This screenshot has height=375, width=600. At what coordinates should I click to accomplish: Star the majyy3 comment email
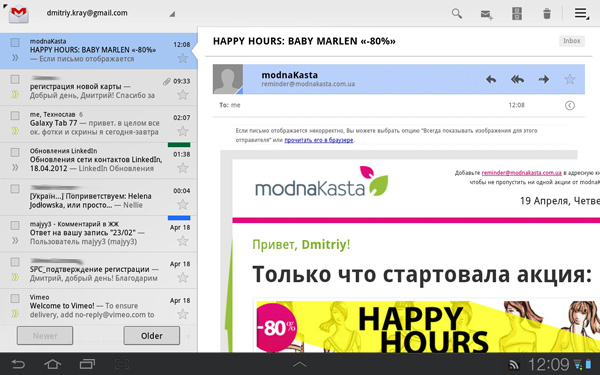click(183, 241)
